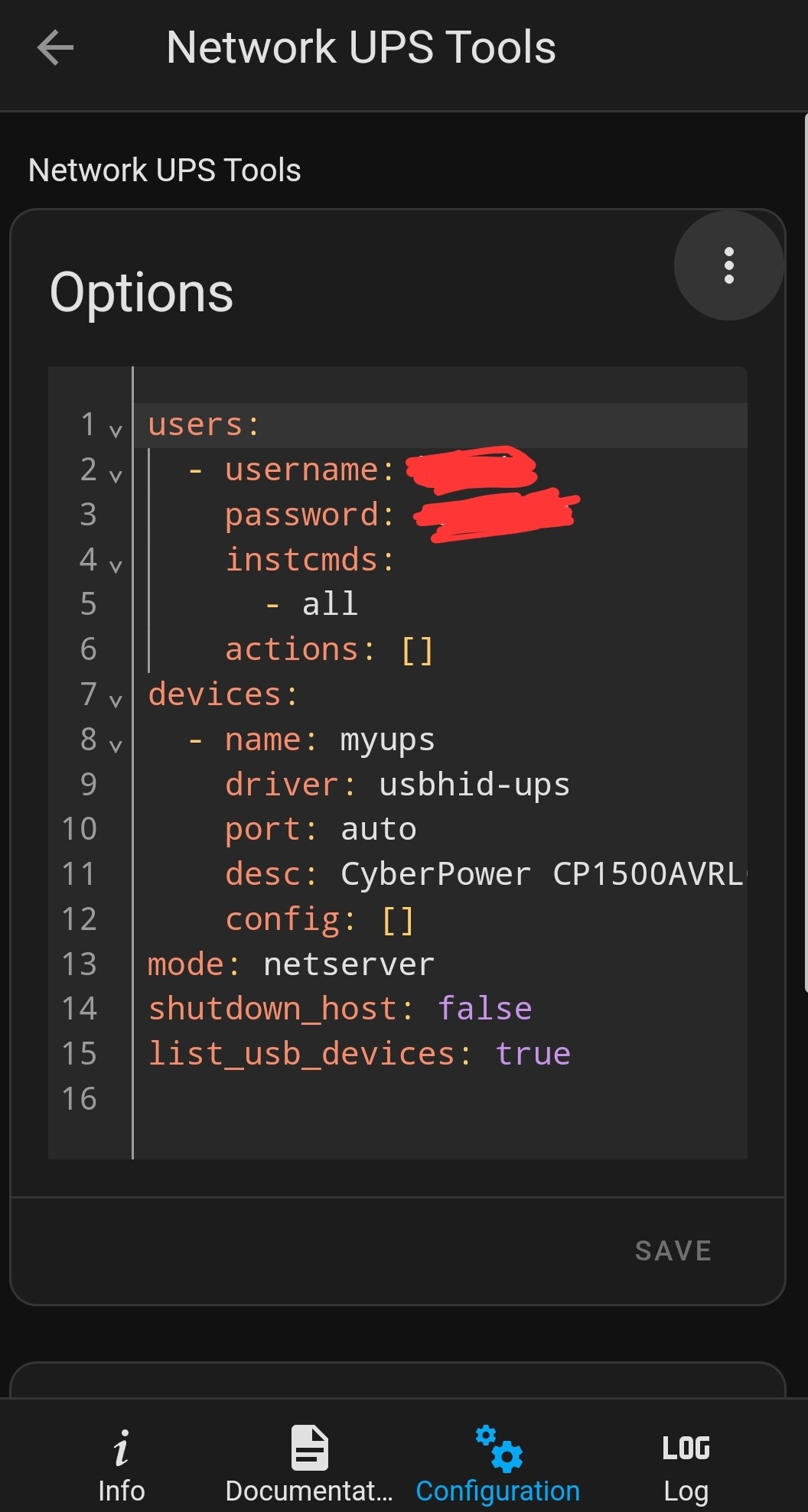Open the Log tab icon

686,1447
